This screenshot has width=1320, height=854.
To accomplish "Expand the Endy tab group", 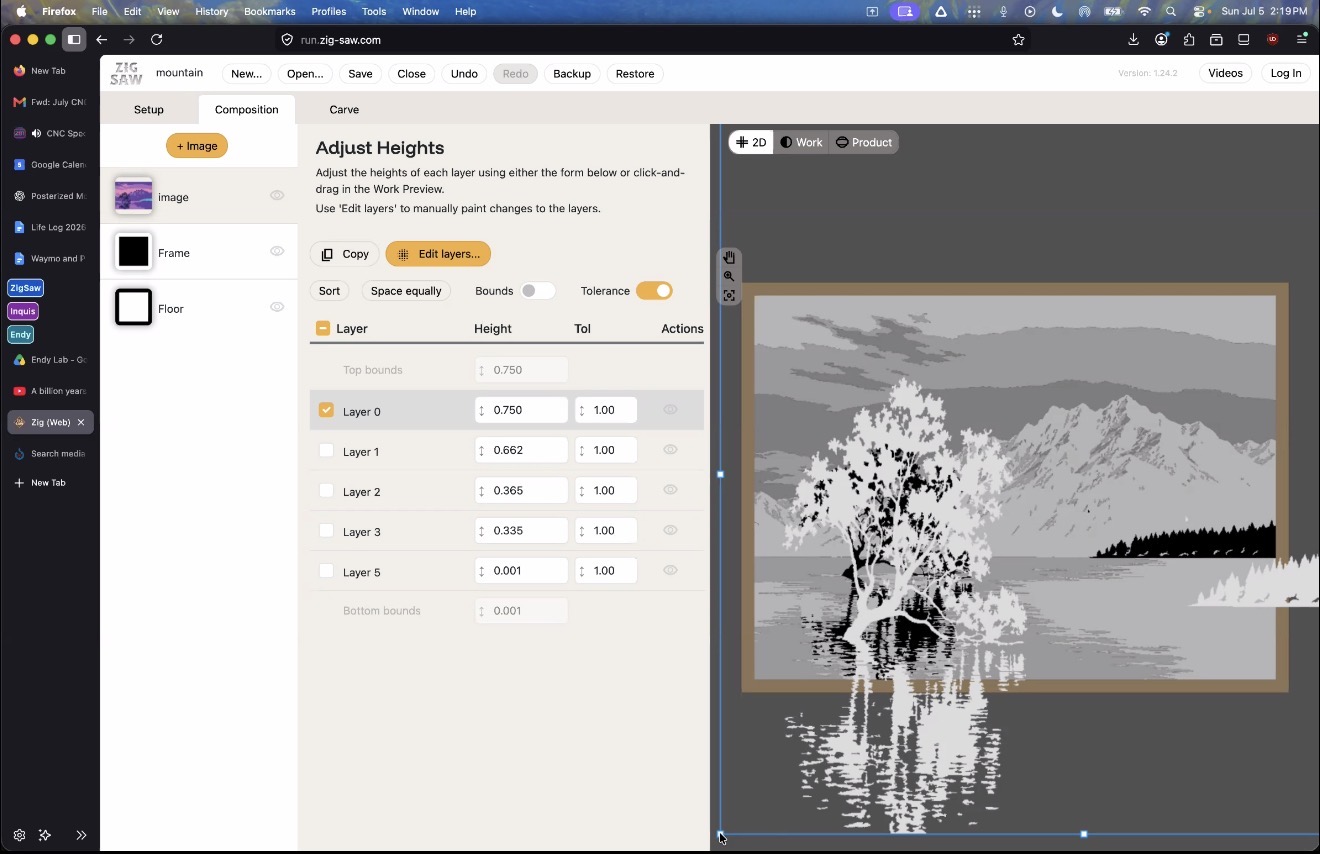I will pos(21,335).
